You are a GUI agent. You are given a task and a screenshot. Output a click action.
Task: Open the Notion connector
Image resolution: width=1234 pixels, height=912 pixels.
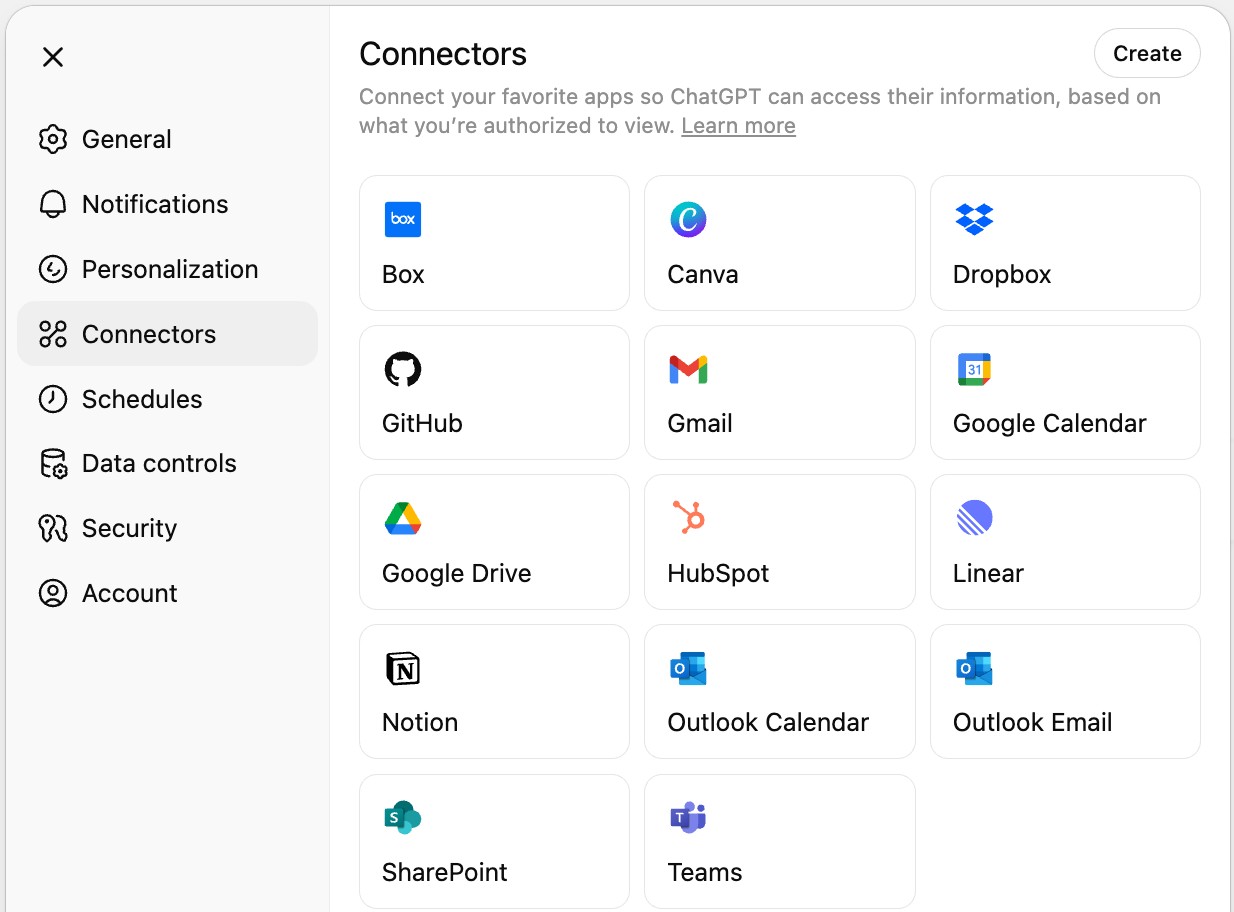tap(402, 668)
